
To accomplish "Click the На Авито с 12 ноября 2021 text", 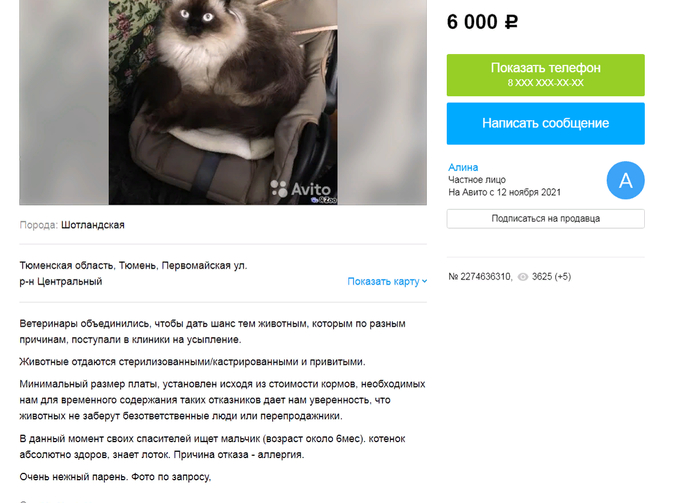I will (504, 192).
